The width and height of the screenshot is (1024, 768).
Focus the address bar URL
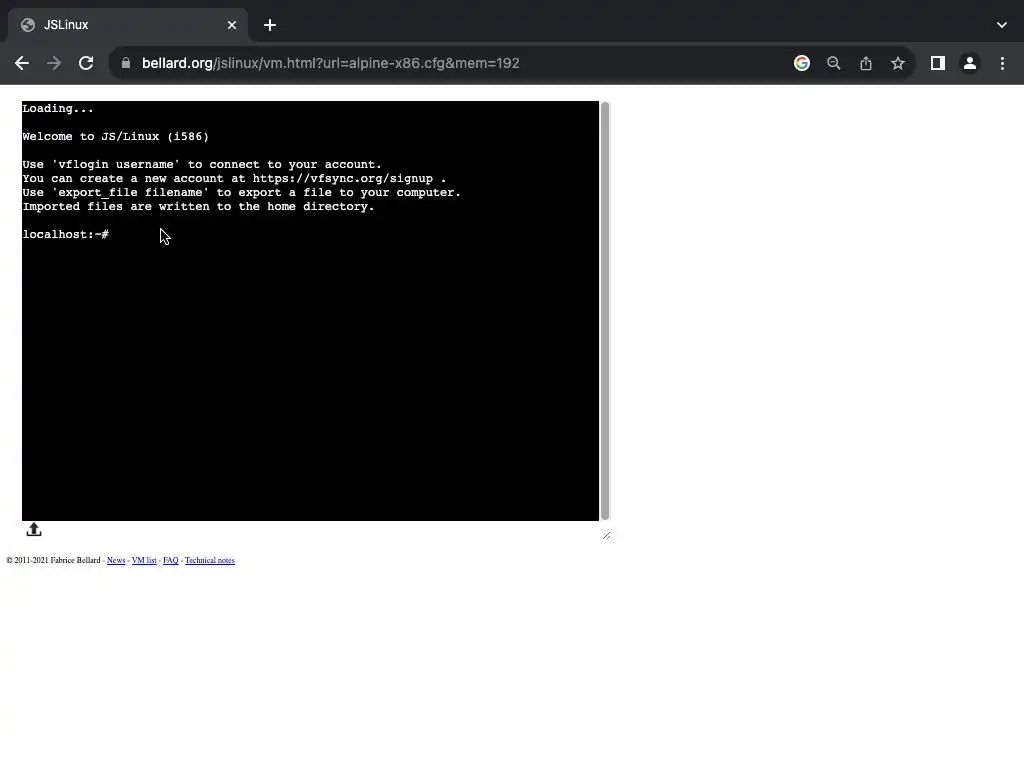tap(330, 63)
